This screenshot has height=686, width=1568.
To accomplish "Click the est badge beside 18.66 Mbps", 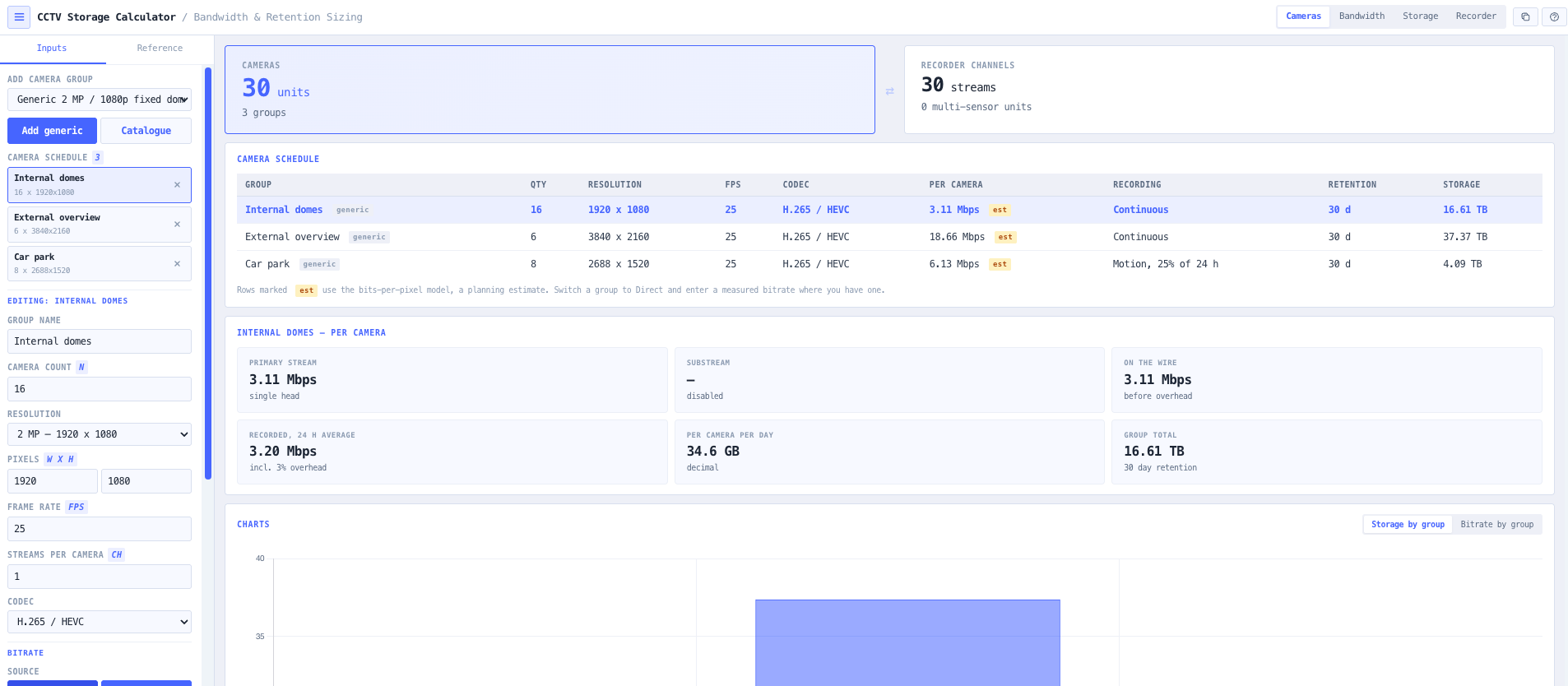I will (1005, 237).
